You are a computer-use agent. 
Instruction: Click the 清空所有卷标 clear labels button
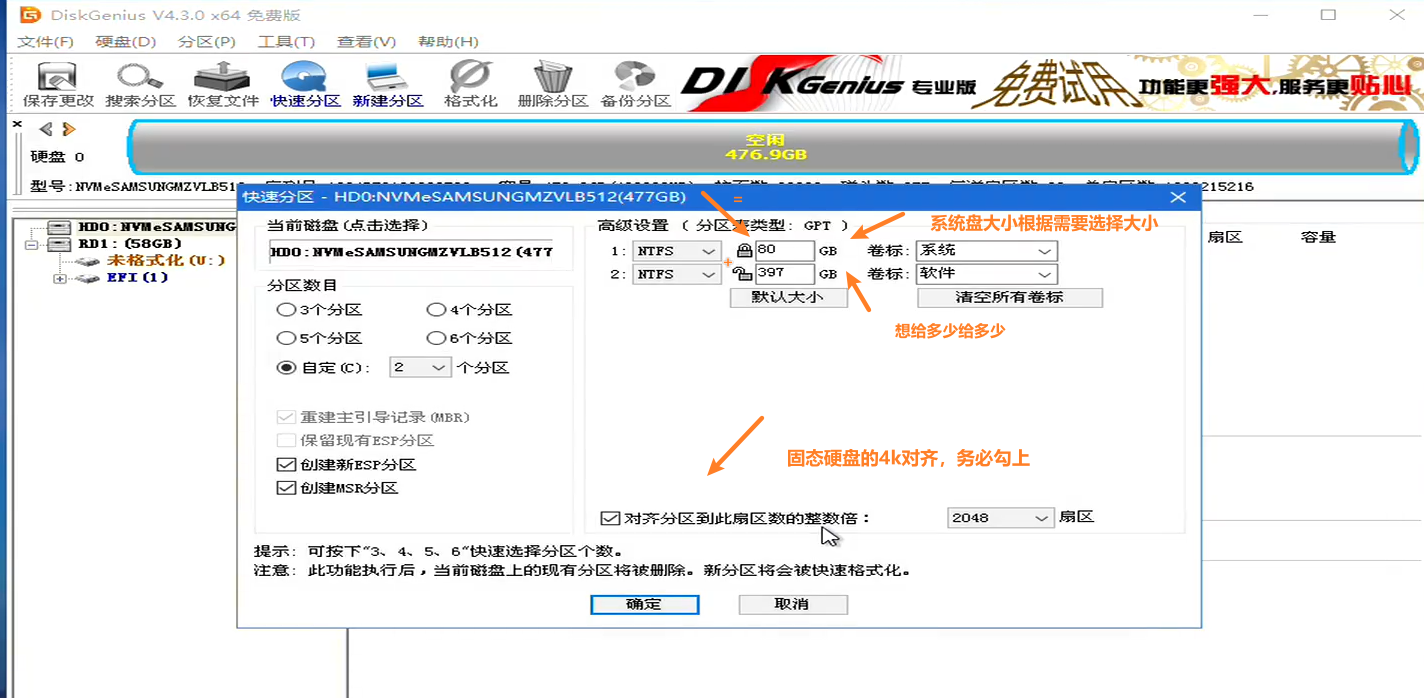(x=1010, y=297)
